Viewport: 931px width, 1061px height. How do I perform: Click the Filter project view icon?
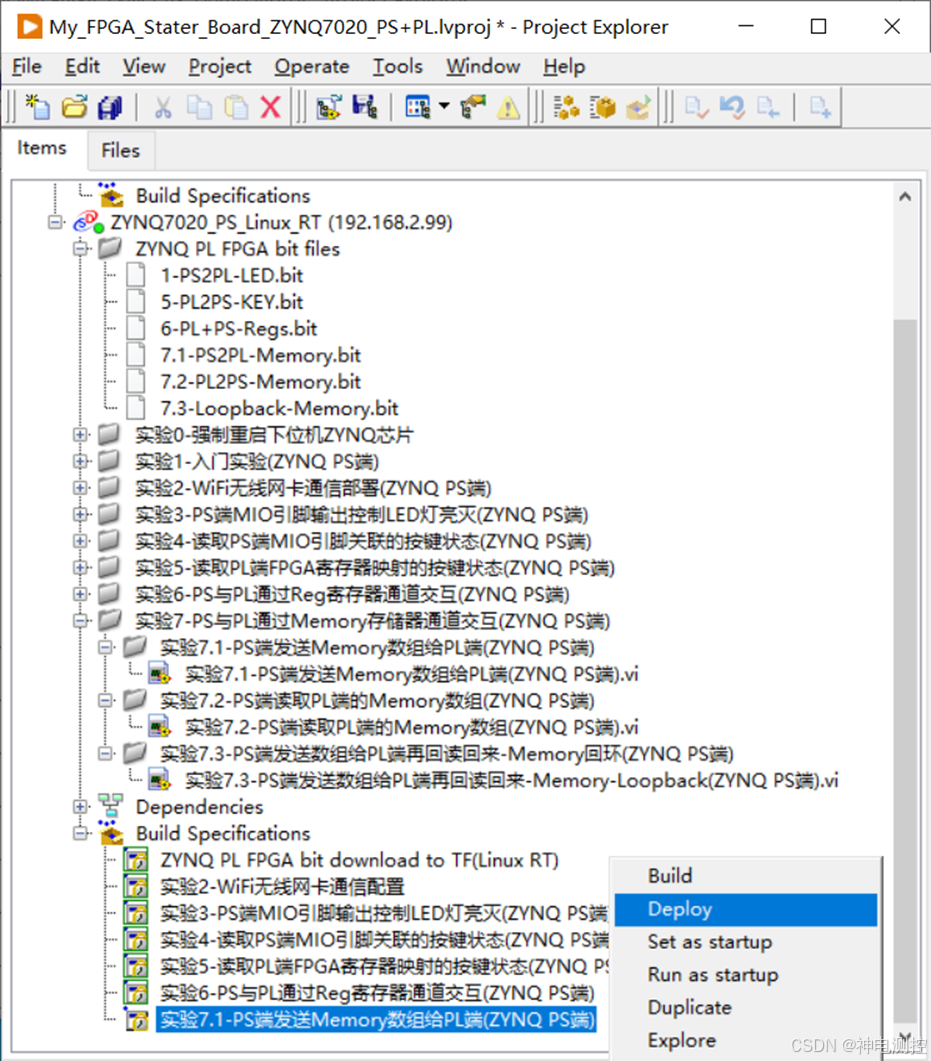417,107
